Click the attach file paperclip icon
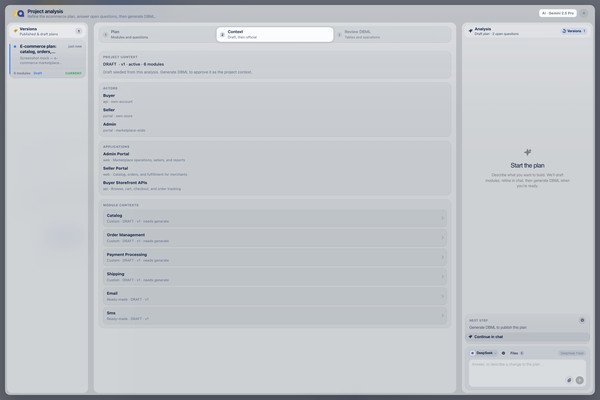 (x=569, y=380)
